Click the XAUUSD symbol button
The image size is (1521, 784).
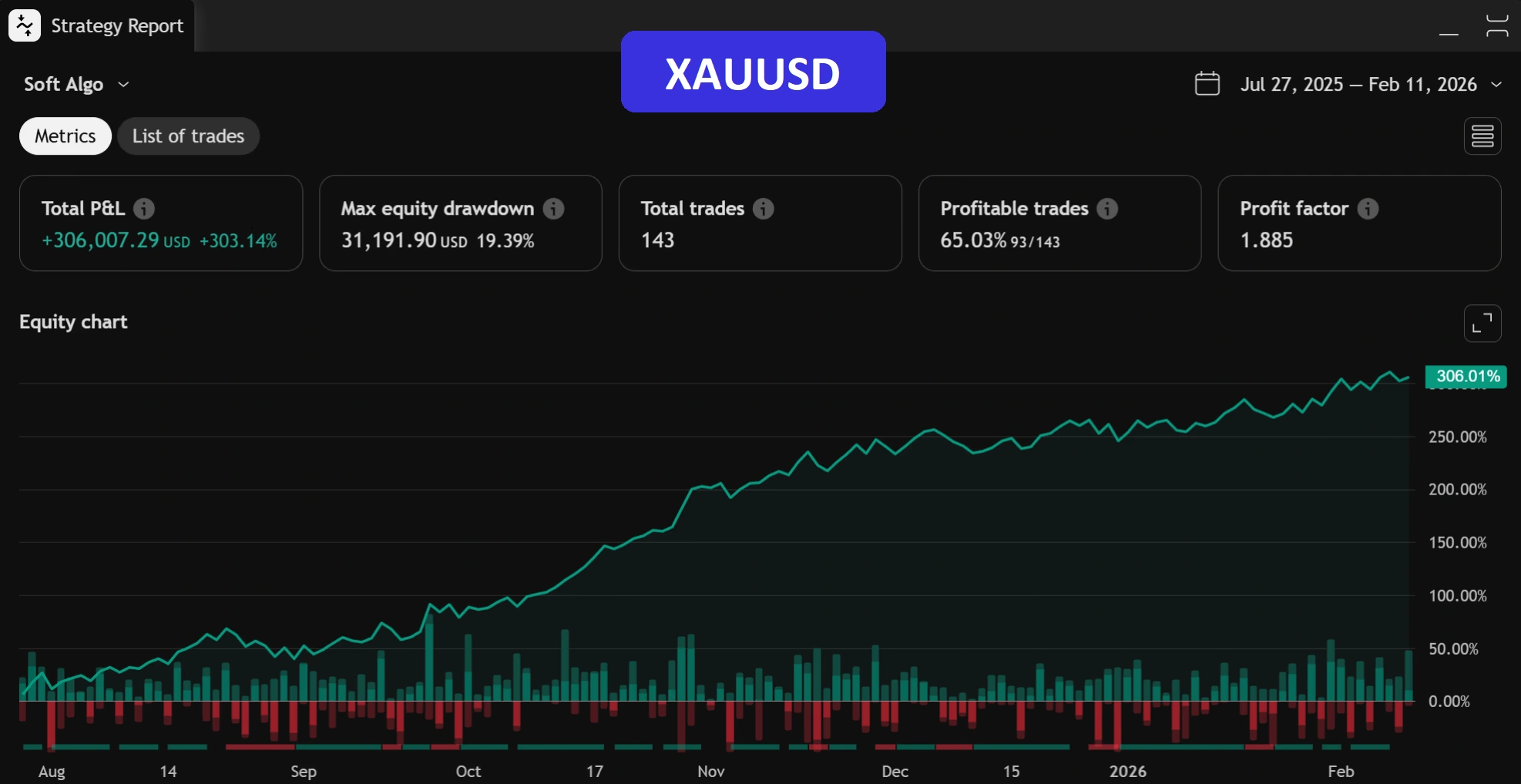pos(753,72)
